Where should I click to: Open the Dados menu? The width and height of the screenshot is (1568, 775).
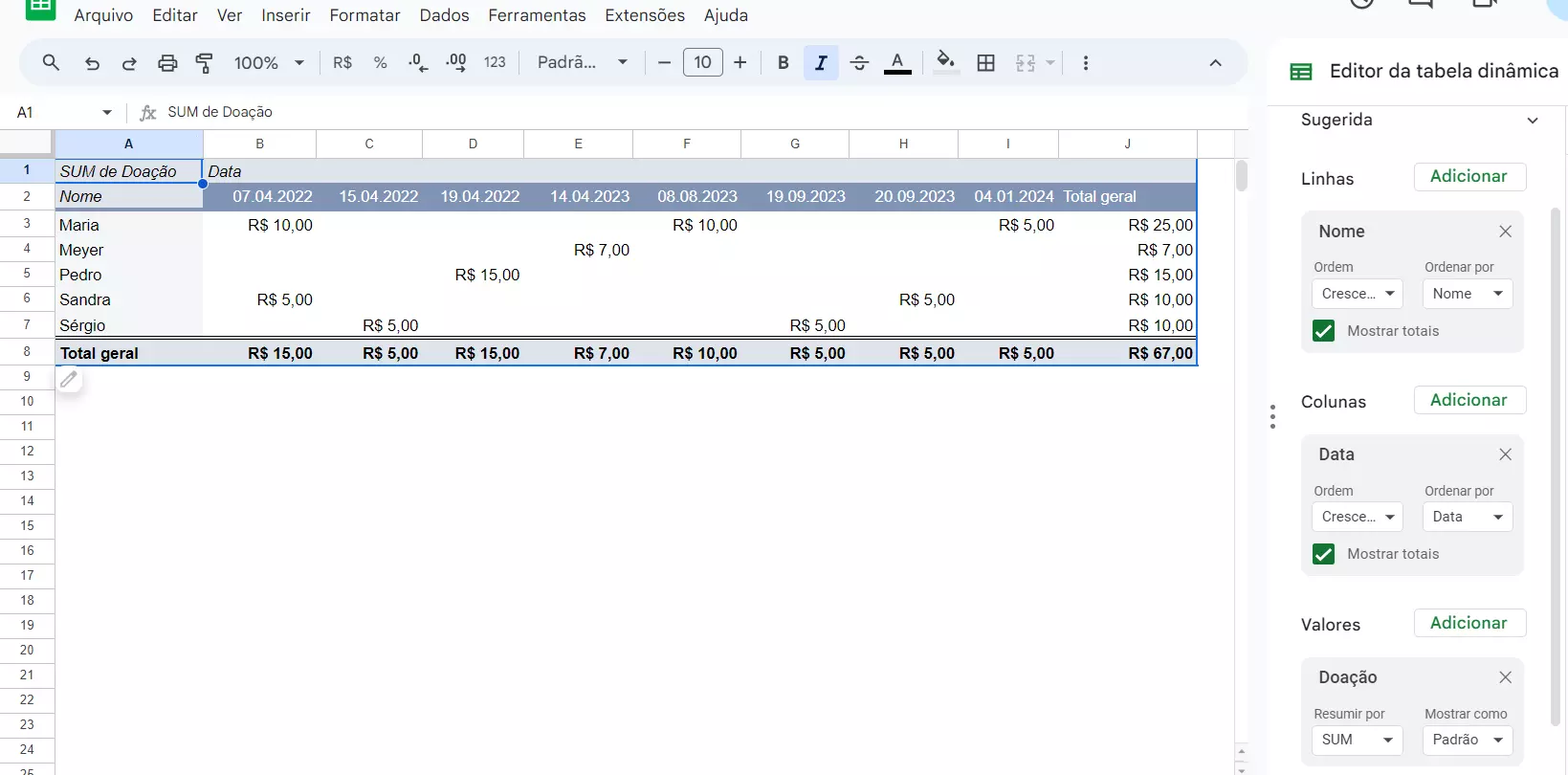pyautogui.click(x=444, y=15)
